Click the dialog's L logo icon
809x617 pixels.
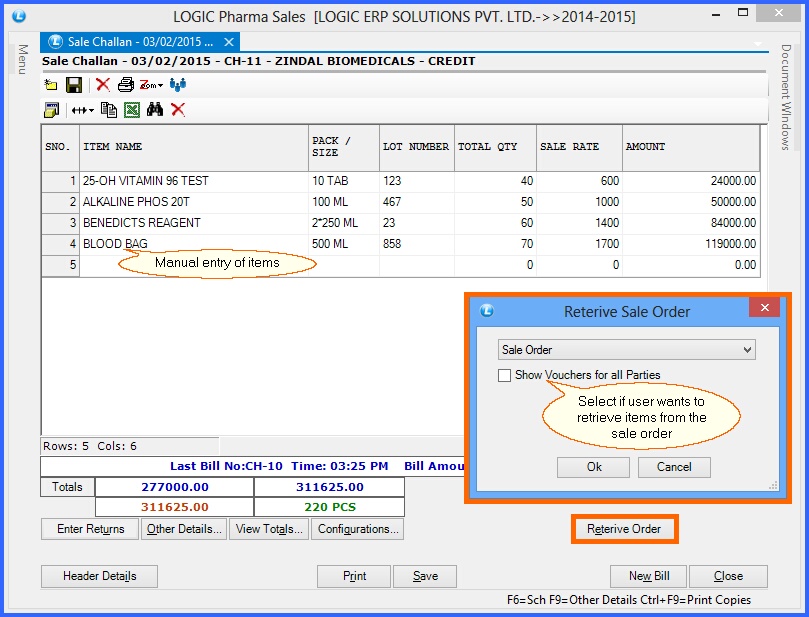(487, 311)
